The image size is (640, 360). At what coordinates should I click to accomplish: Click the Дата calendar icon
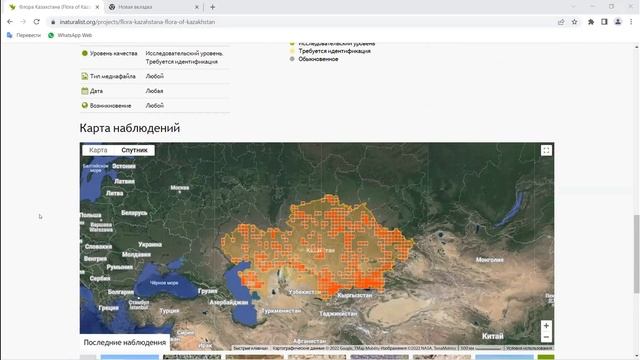pyautogui.click(x=84, y=91)
